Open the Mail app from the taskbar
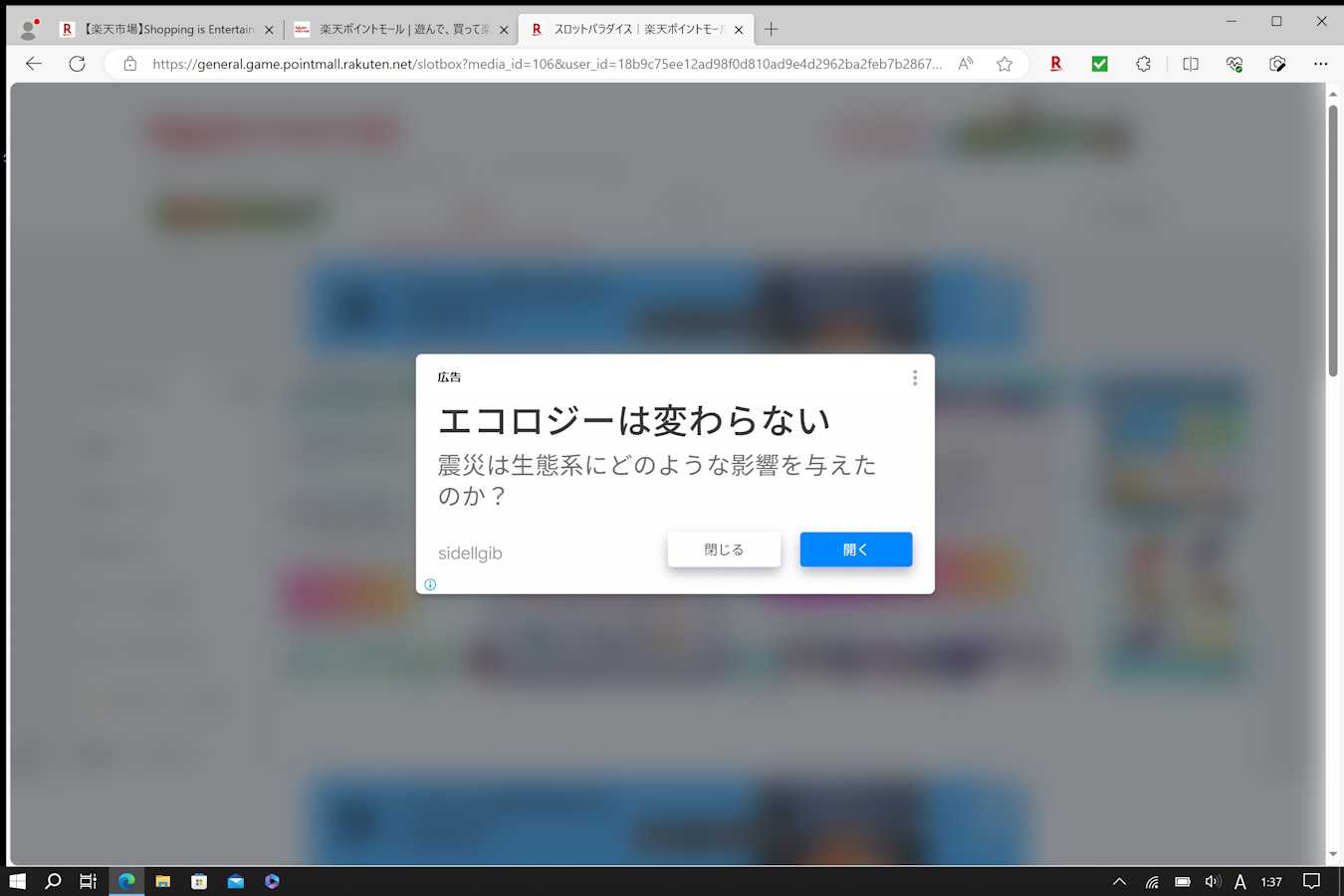1344x896 pixels. [x=236, y=881]
